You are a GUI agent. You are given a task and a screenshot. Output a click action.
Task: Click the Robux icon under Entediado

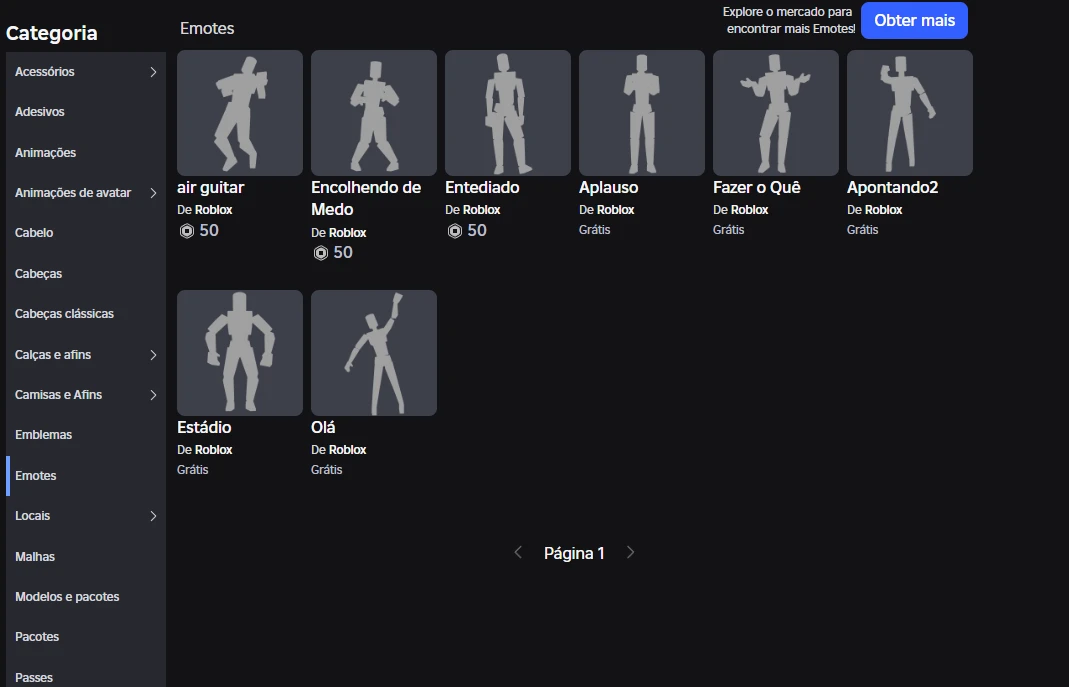(x=454, y=231)
